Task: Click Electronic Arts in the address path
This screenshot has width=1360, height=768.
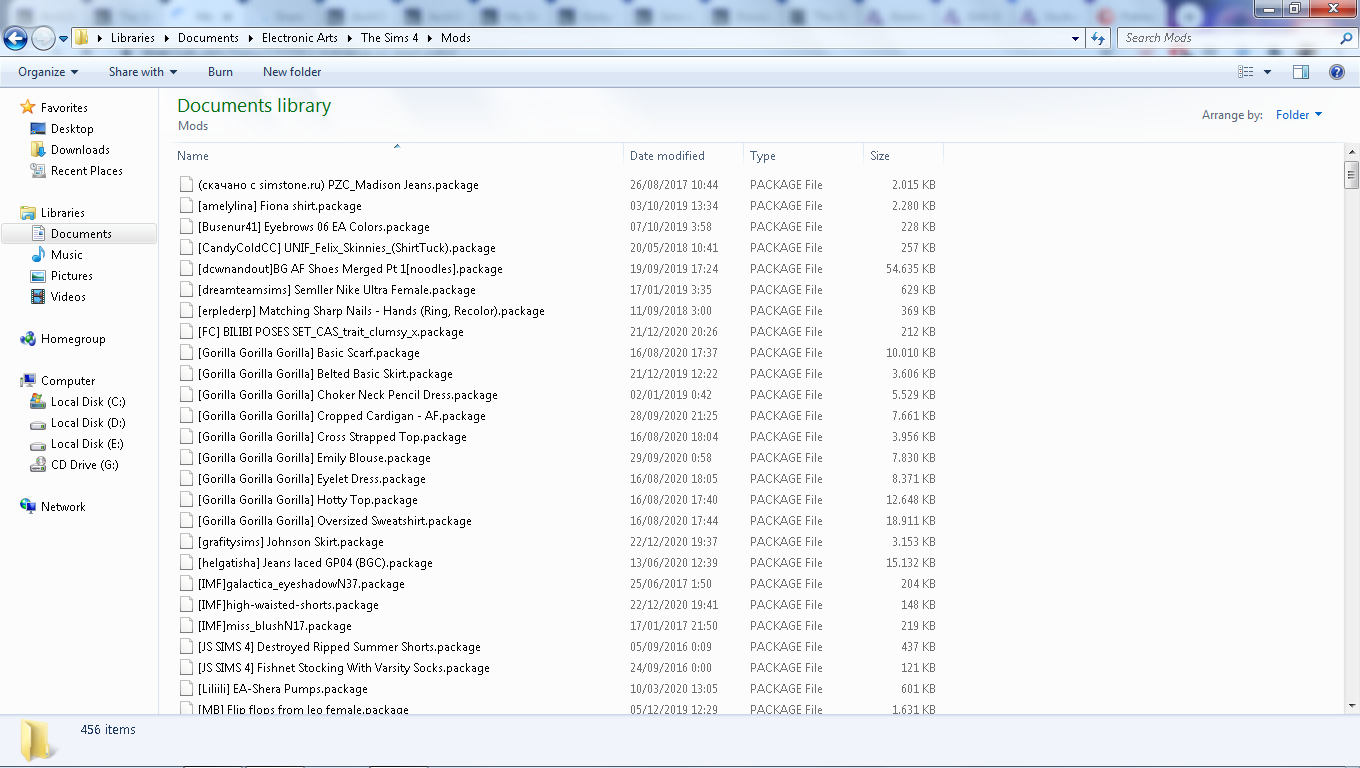Action: point(300,38)
